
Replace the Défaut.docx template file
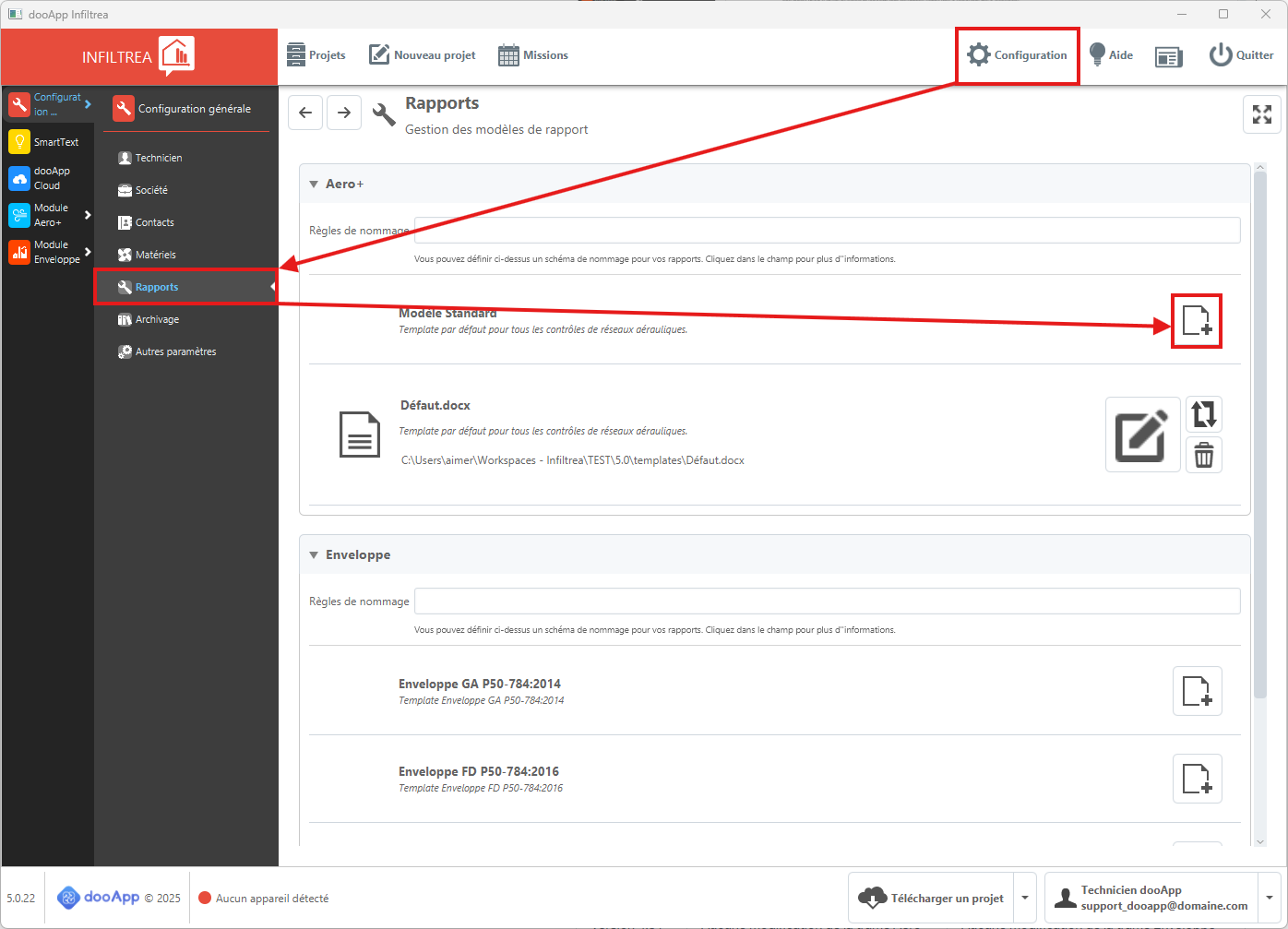pos(1204,414)
